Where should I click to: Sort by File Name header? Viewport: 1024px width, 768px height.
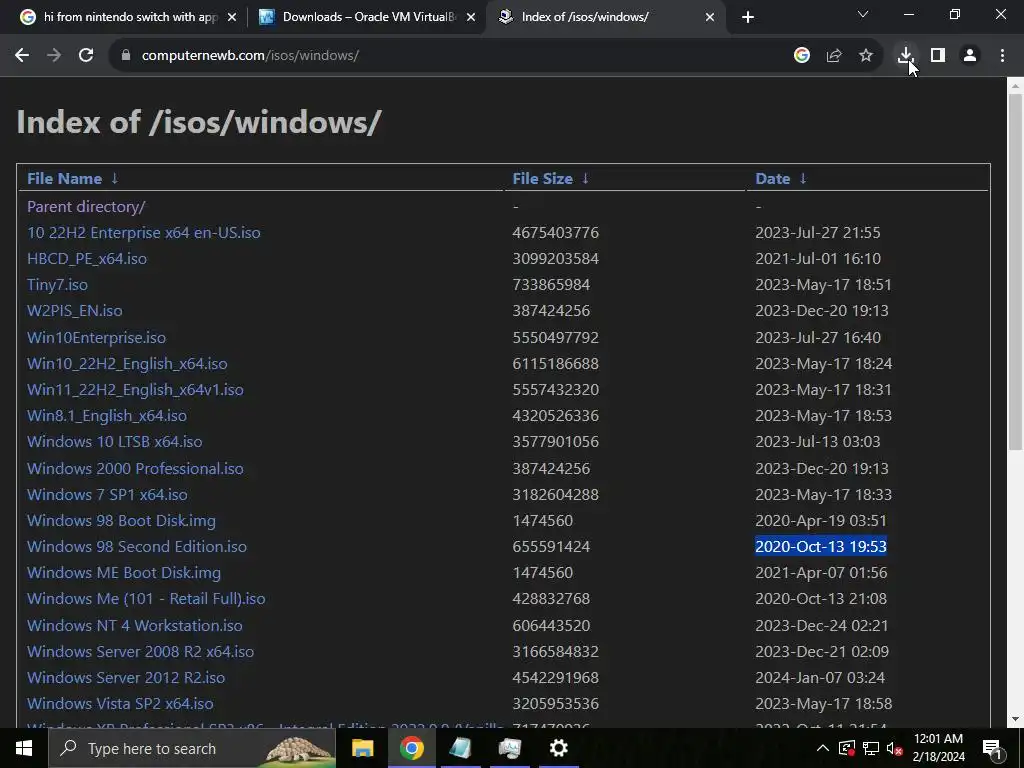[64, 178]
